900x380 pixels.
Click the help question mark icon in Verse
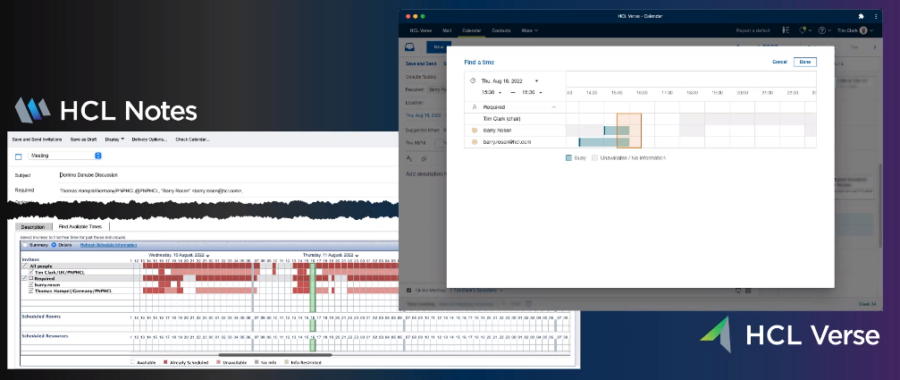coord(821,30)
